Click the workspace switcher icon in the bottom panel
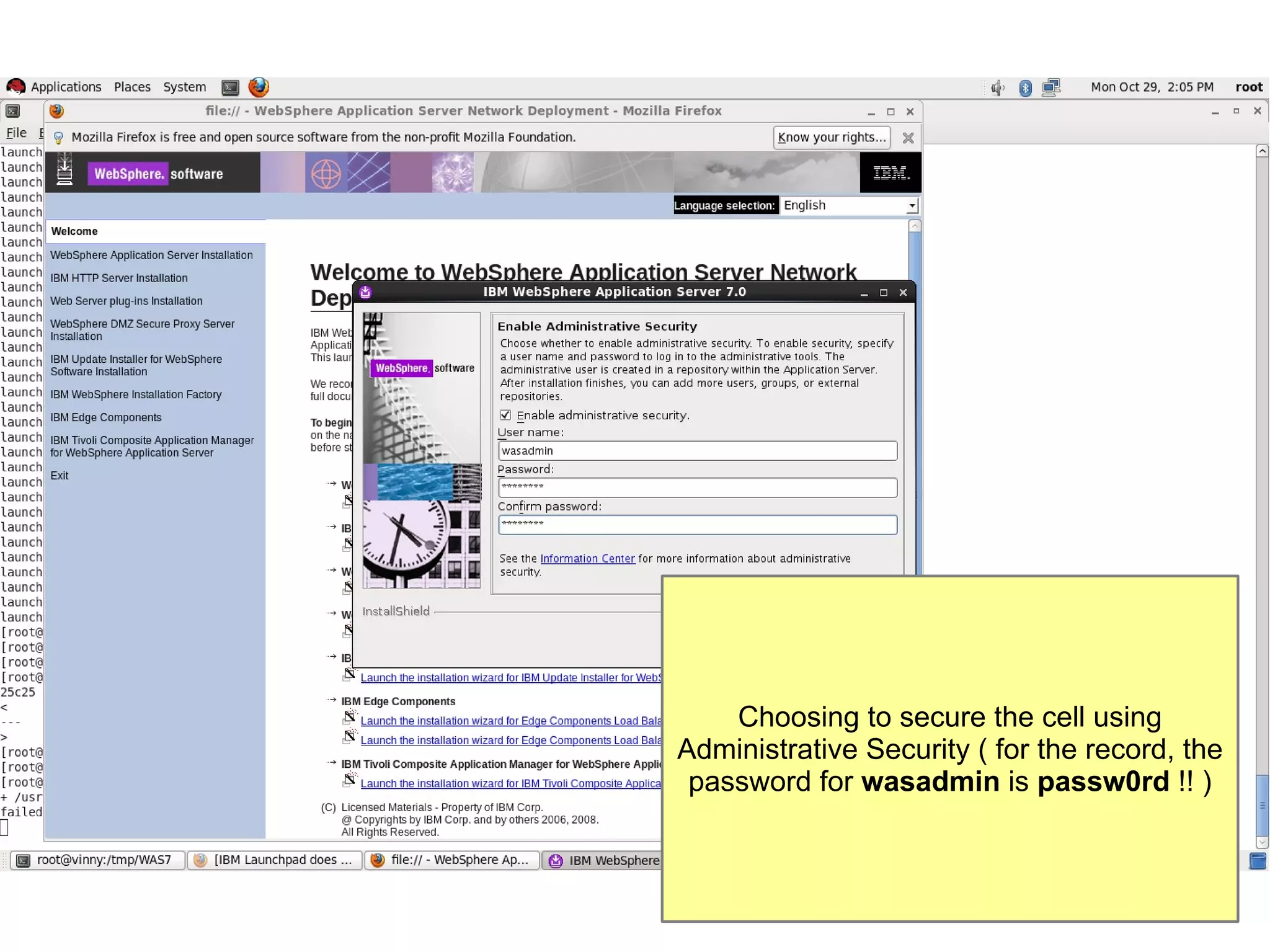 tap(1258, 861)
